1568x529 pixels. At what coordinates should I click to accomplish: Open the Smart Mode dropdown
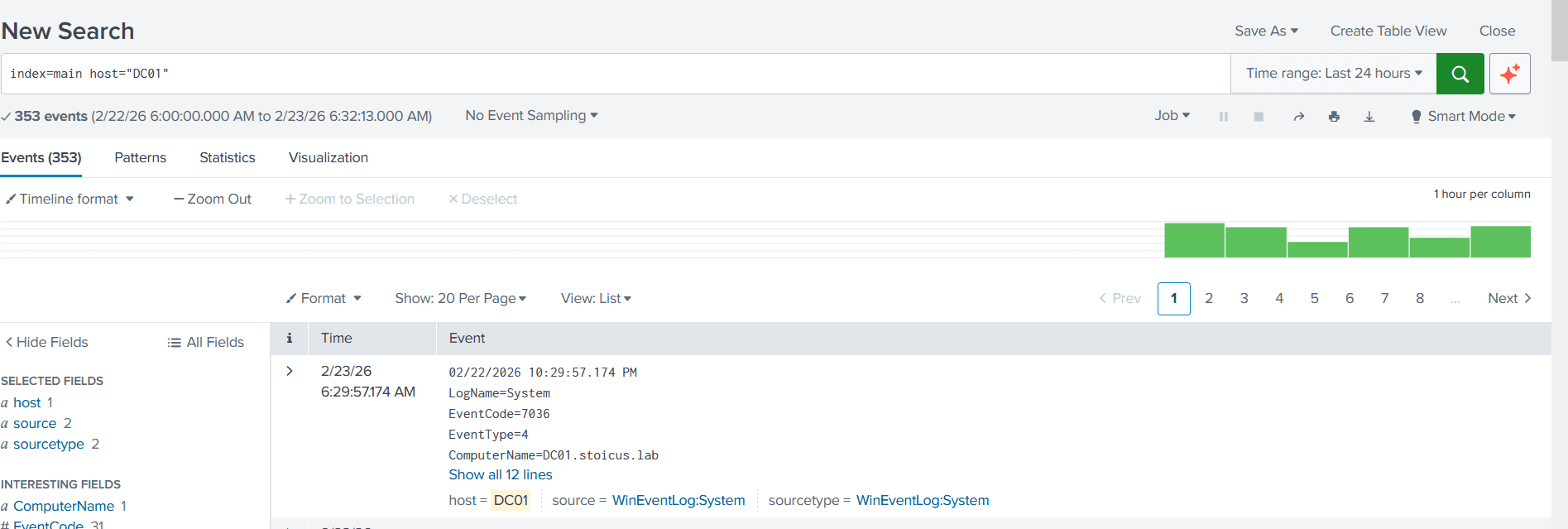point(1463,117)
